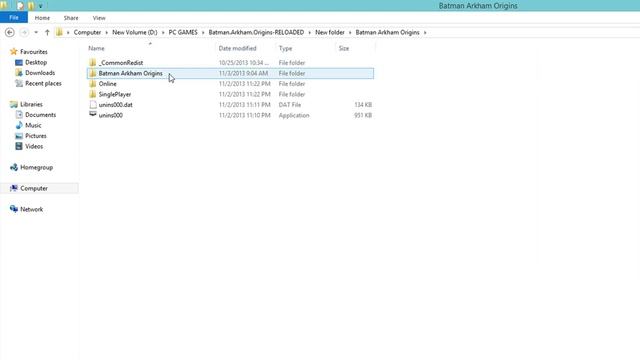
Task: Select the unins000.dat file icon
Action: pos(93,104)
